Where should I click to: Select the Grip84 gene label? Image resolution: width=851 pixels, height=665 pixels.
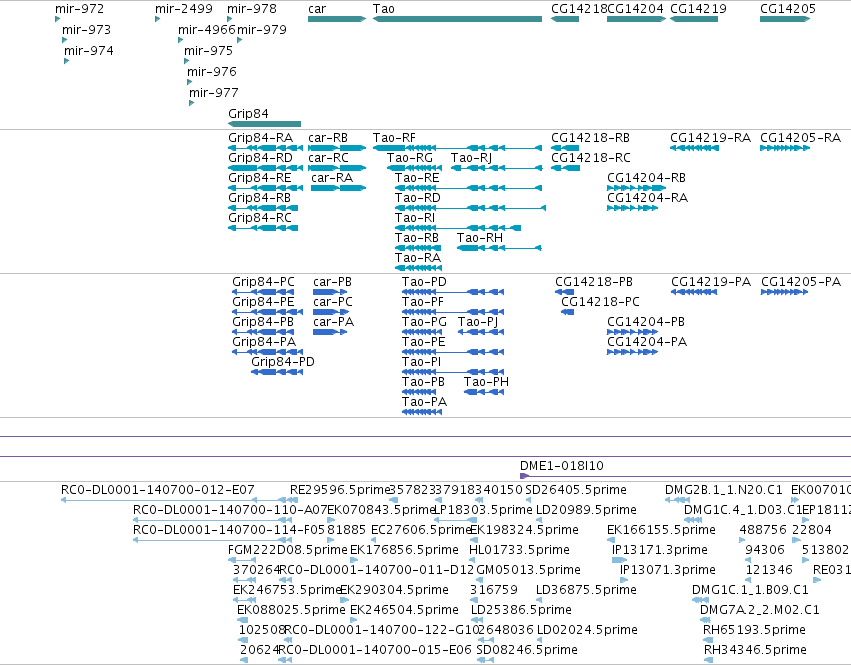click(248, 113)
